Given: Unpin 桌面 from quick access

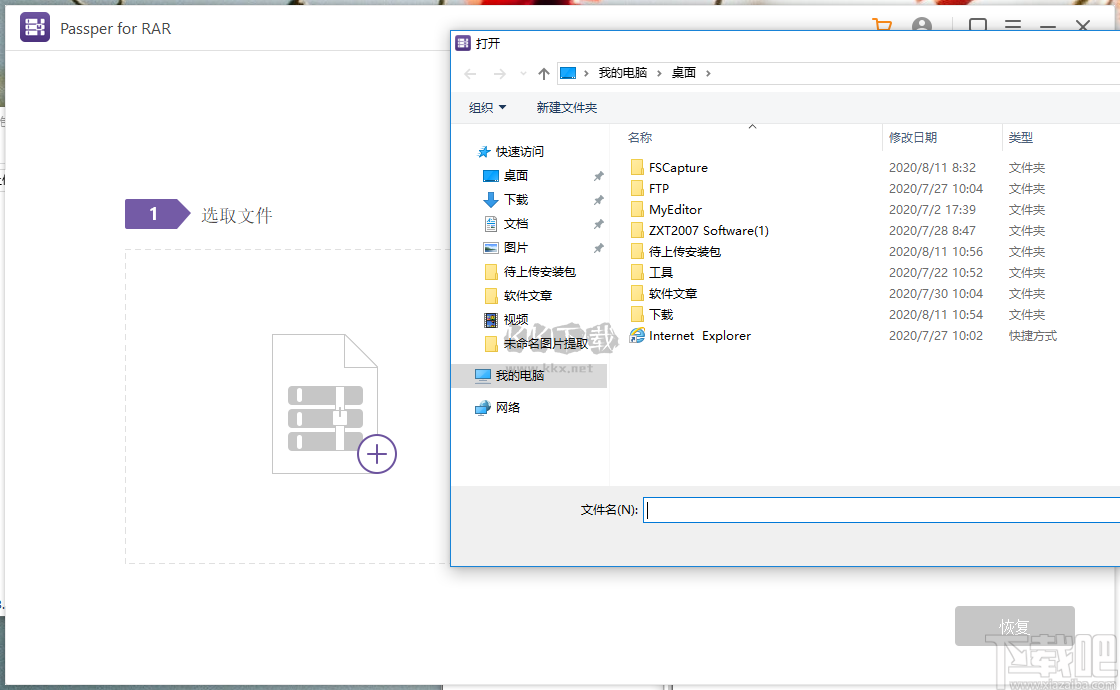Looking at the screenshot, I should pyautogui.click(x=597, y=175).
